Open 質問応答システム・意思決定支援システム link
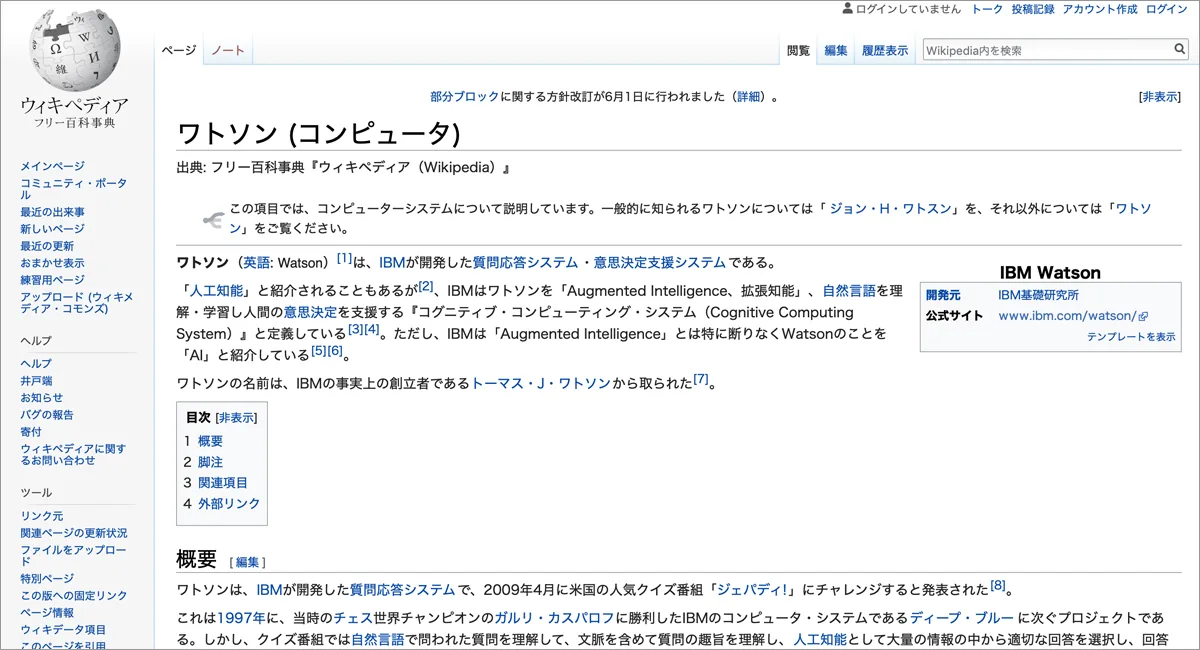The width and height of the screenshot is (1200, 650). (x=599, y=263)
